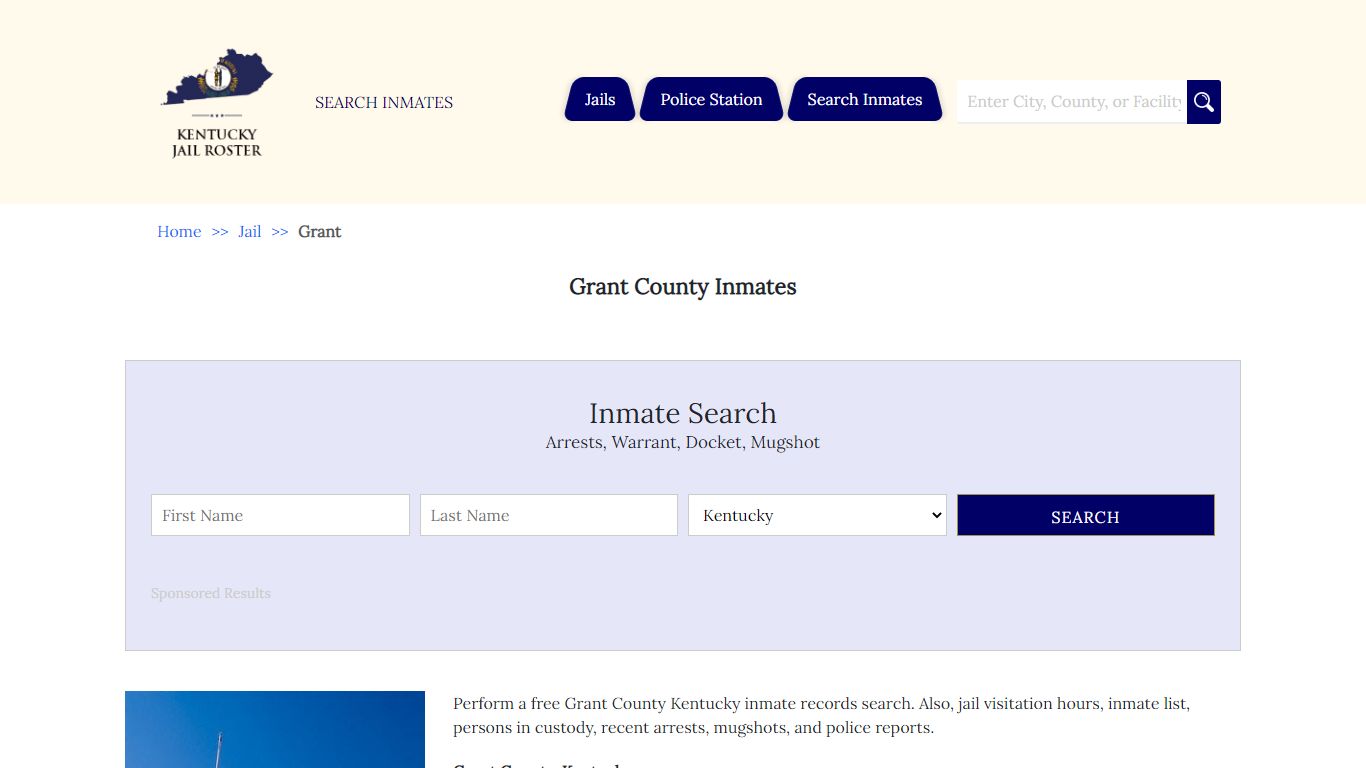Open the Kentucky state dropdown
The height and width of the screenshot is (768, 1366).
(817, 515)
